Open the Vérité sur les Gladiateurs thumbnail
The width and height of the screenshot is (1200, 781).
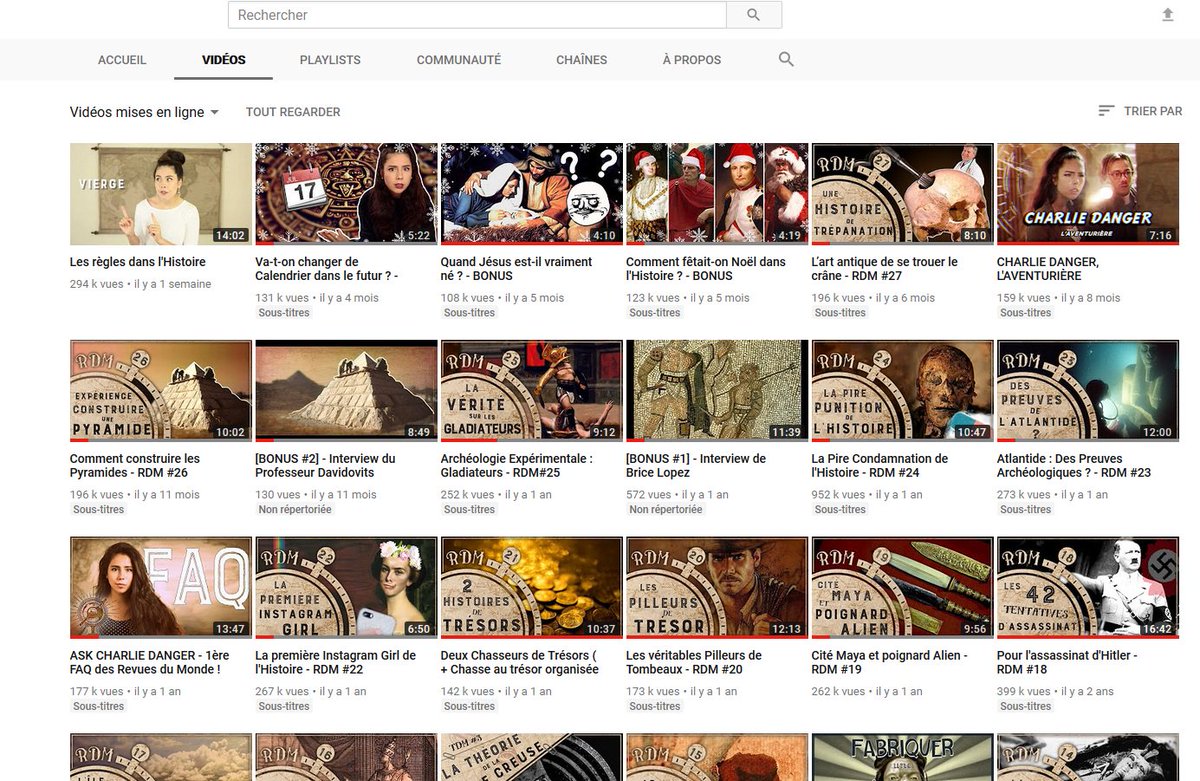[531, 391]
